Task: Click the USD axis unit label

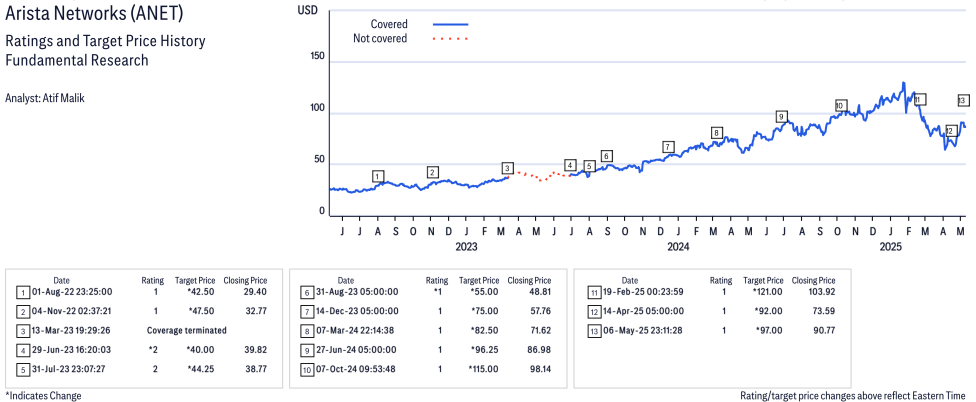Action: click(x=308, y=11)
